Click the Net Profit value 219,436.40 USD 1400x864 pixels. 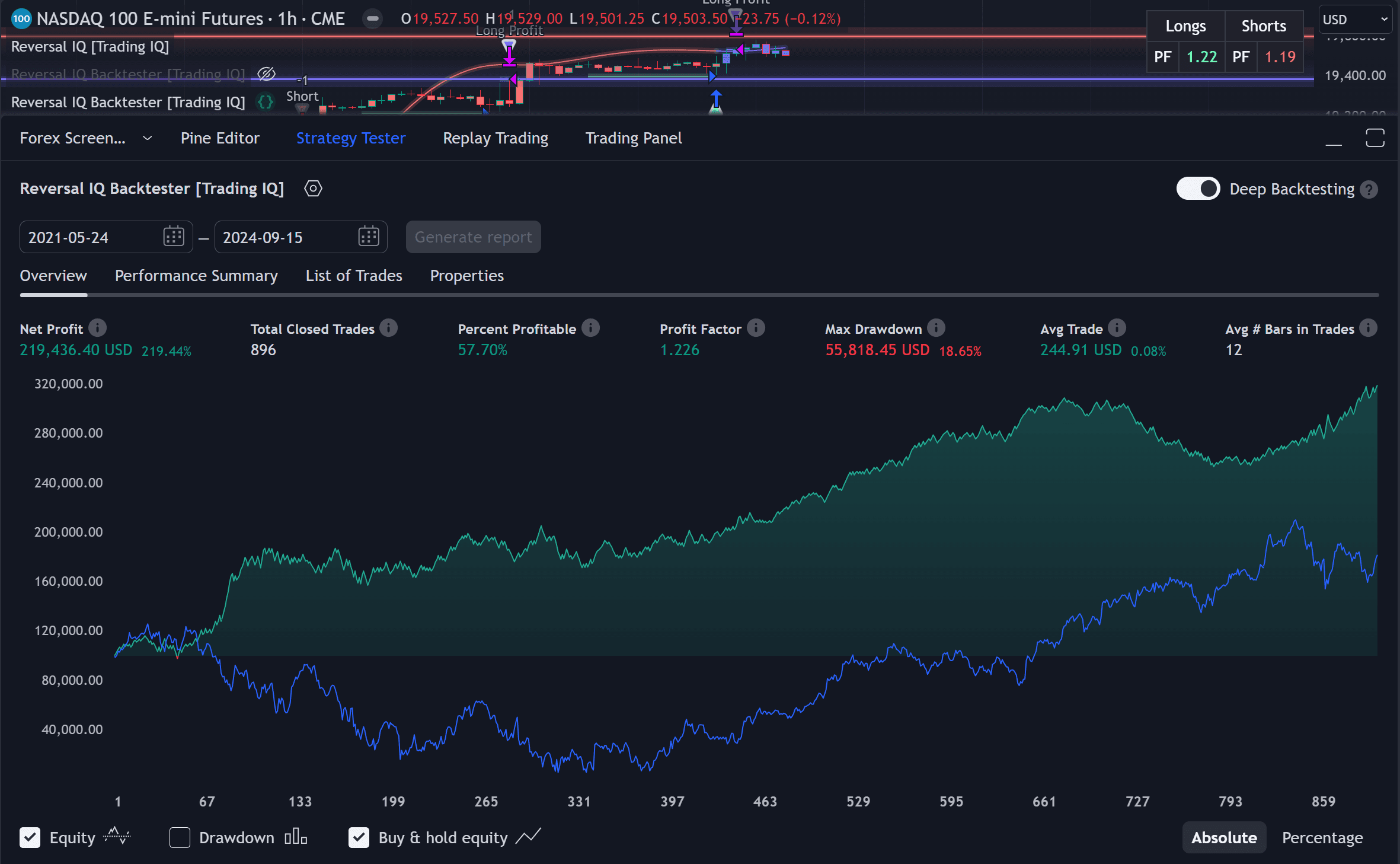point(76,350)
